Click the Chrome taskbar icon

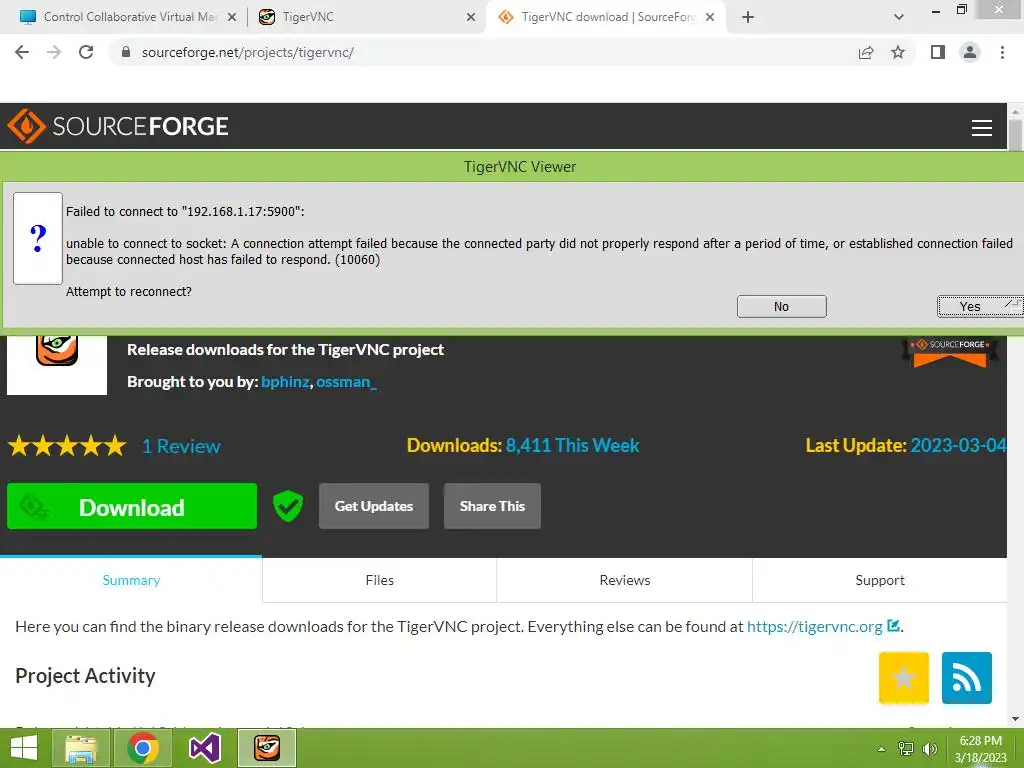pos(143,748)
